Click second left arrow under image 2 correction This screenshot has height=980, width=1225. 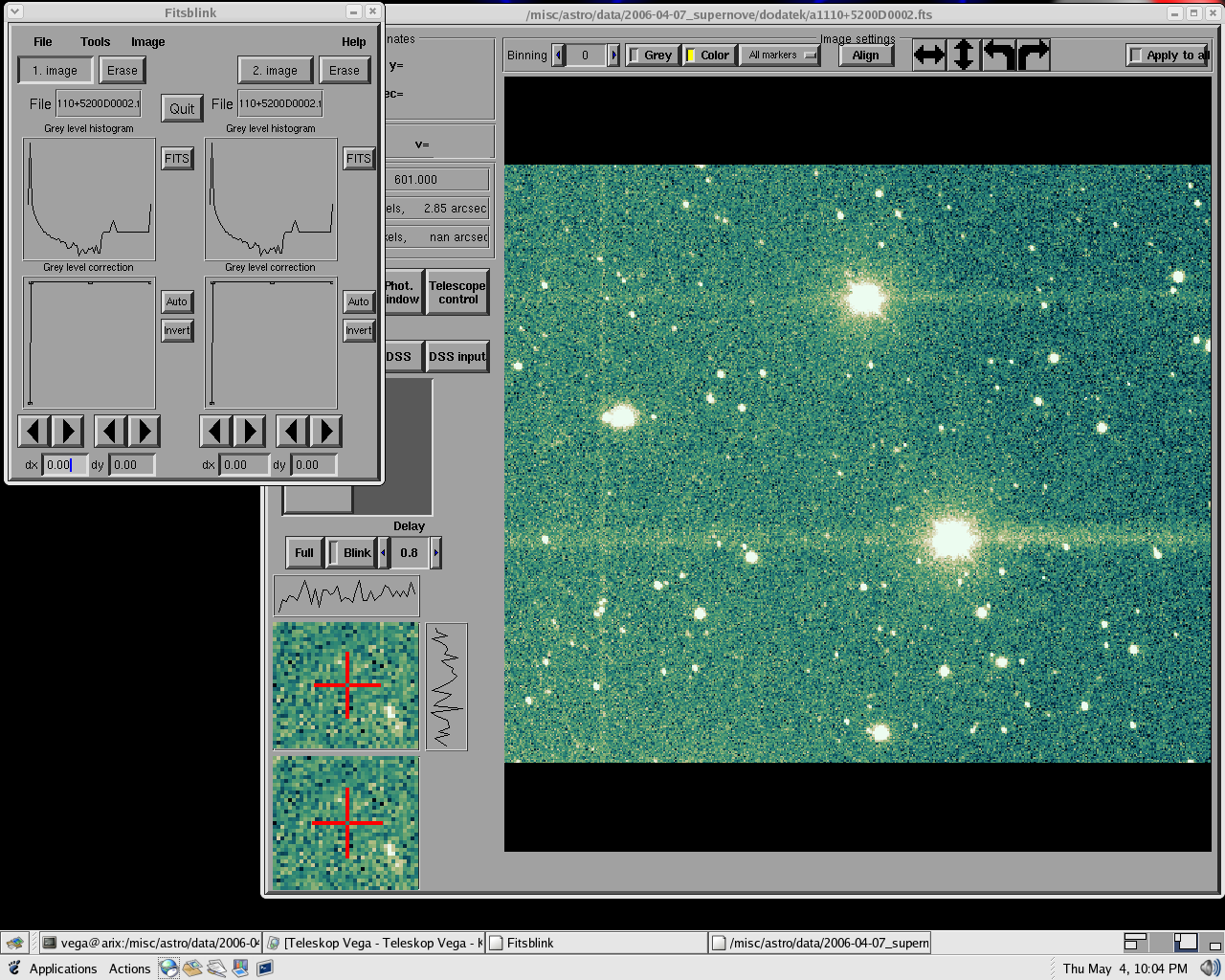pos(292,432)
